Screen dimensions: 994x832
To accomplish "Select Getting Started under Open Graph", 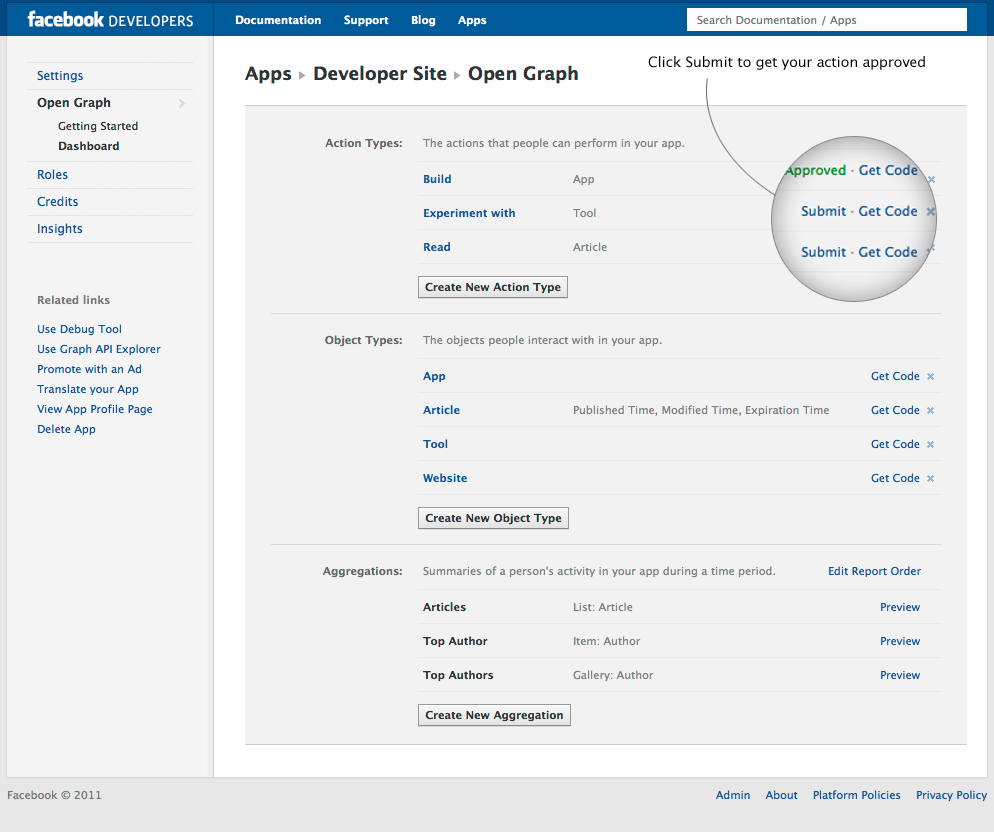I will [x=98, y=126].
